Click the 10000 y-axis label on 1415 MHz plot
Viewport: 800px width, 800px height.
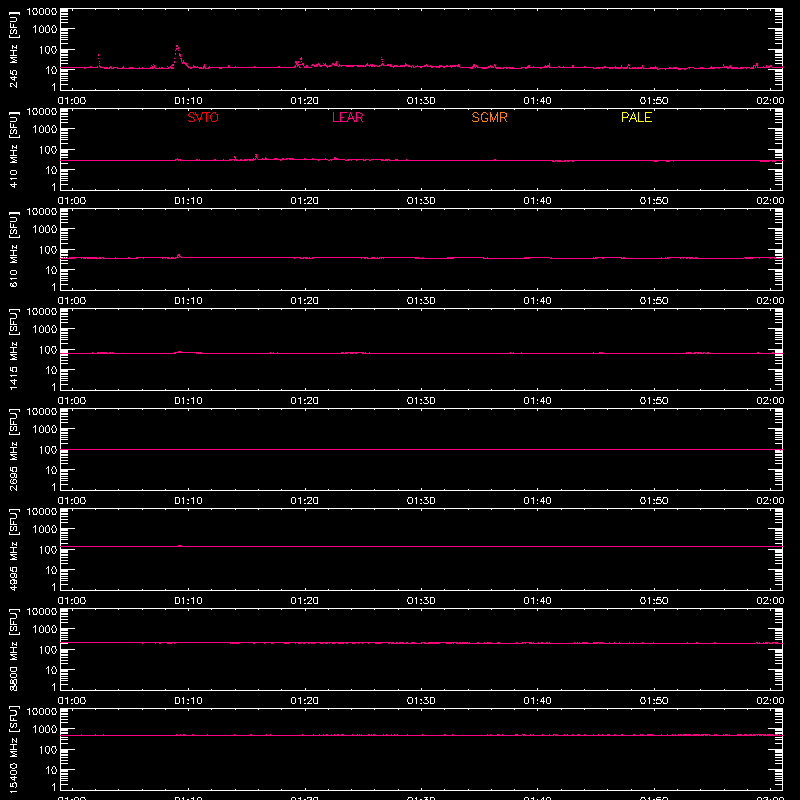(x=42, y=311)
